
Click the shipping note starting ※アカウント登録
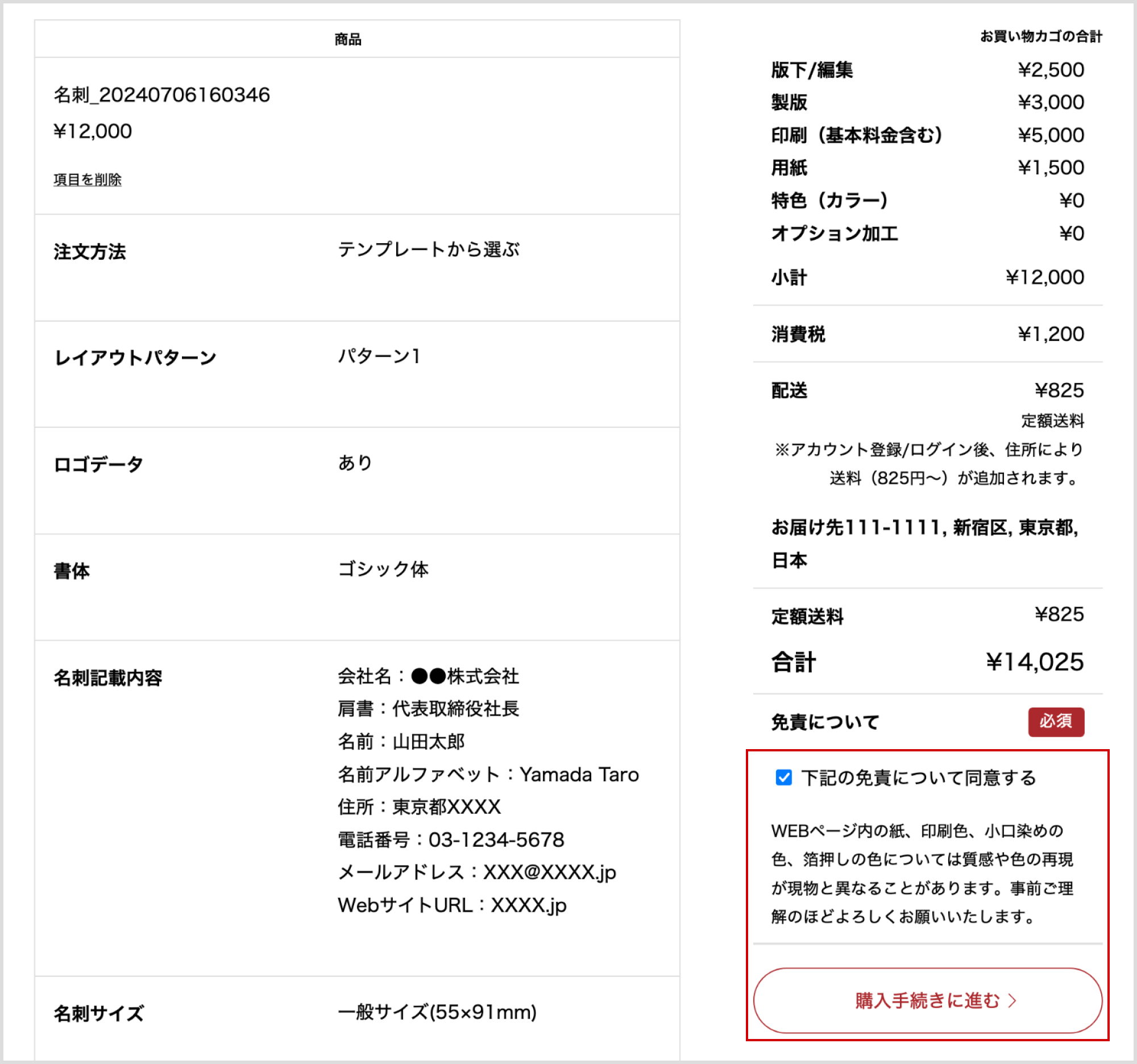click(x=929, y=464)
